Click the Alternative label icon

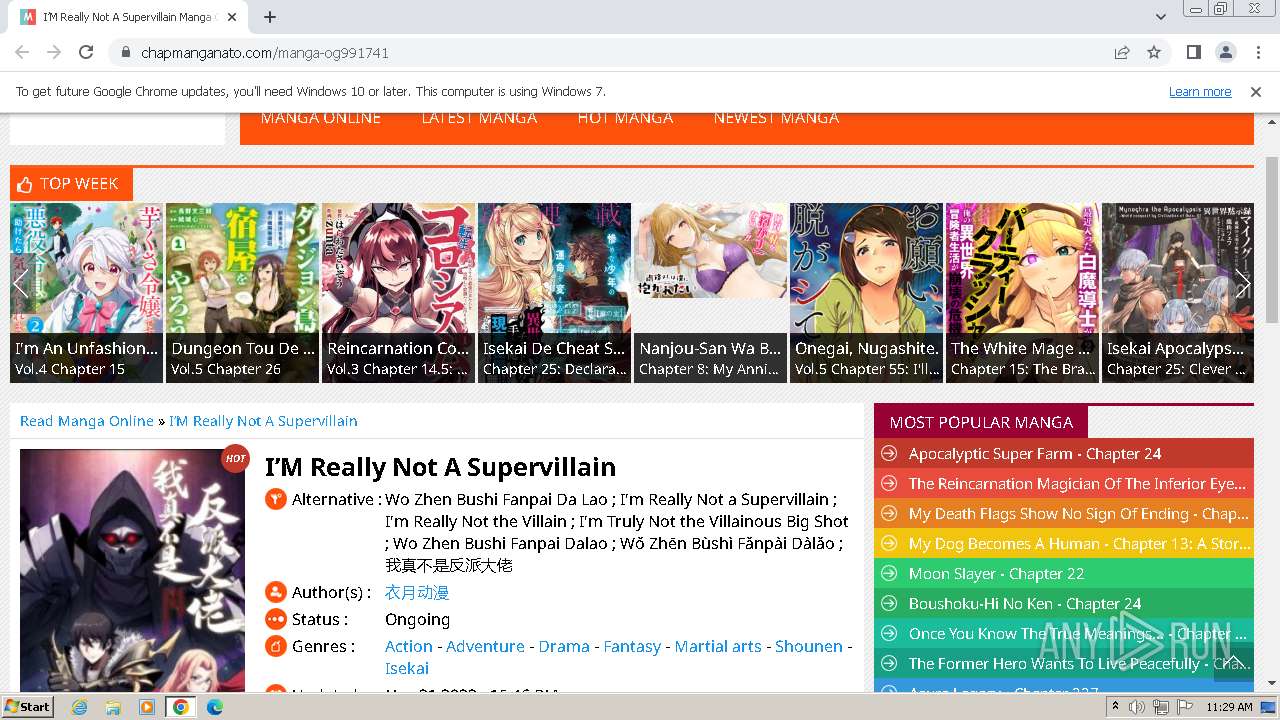tap(276, 499)
